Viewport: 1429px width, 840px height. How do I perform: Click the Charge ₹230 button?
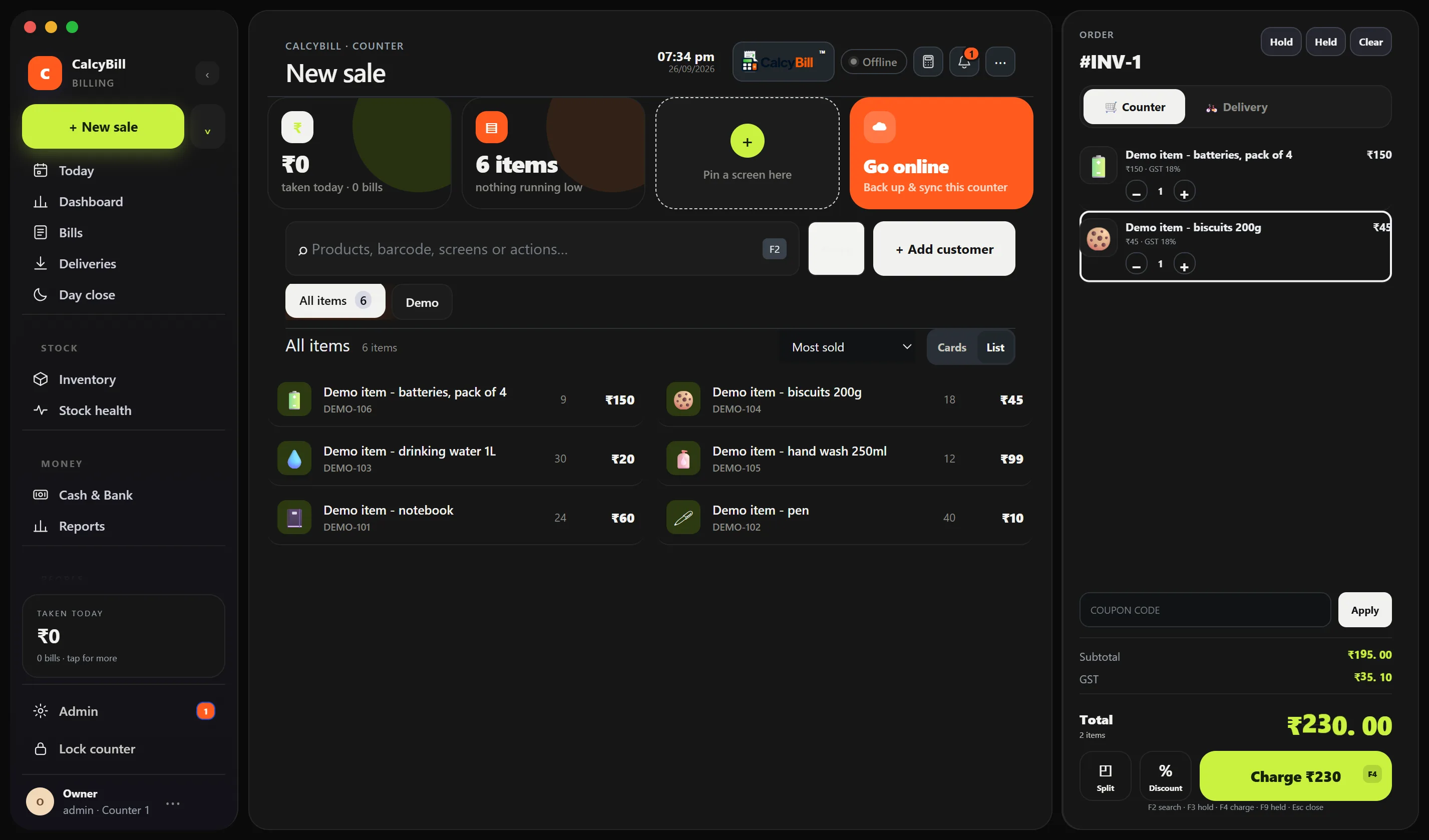tap(1295, 776)
